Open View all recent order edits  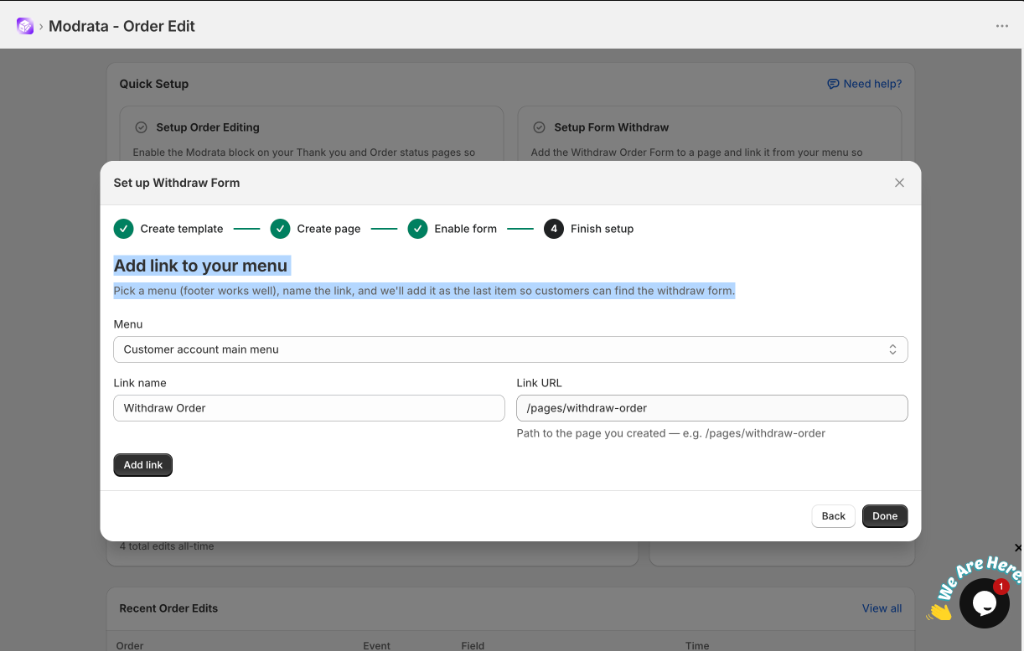pyautogui.click(x=882, y=608)
